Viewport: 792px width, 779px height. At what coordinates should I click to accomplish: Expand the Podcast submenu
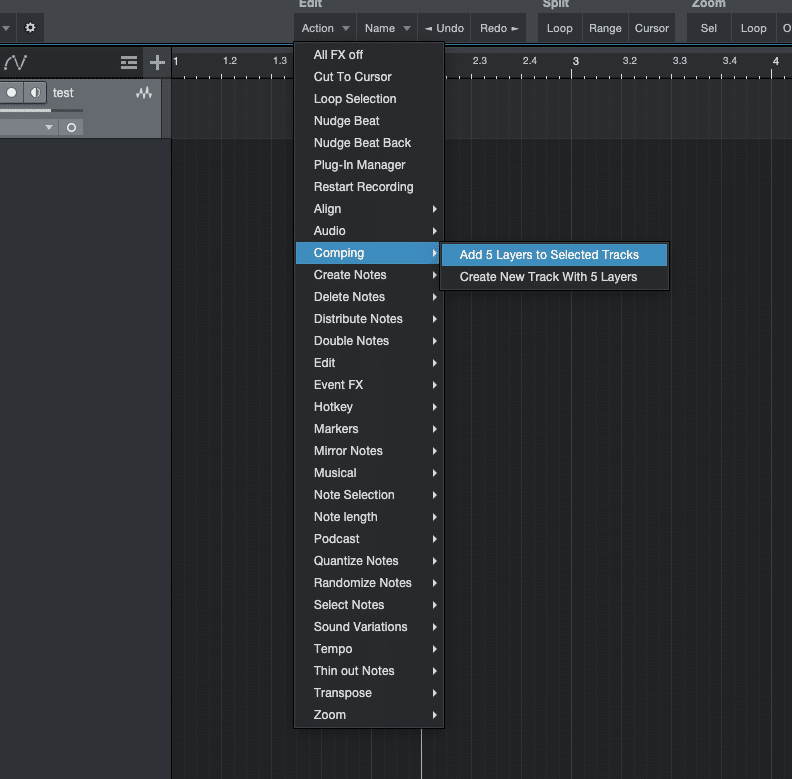pos(369,539)
